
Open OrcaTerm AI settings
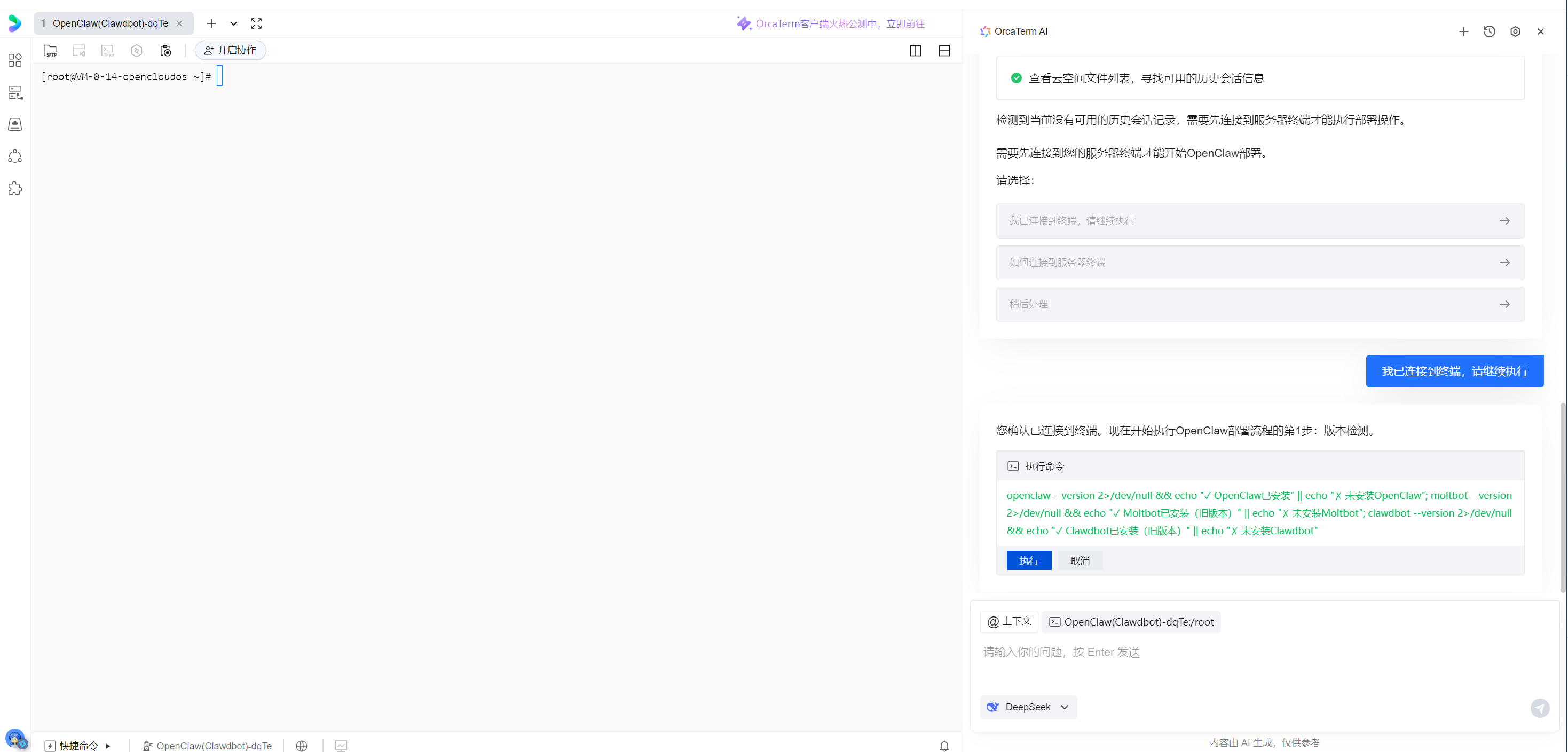click(1516, 31)
